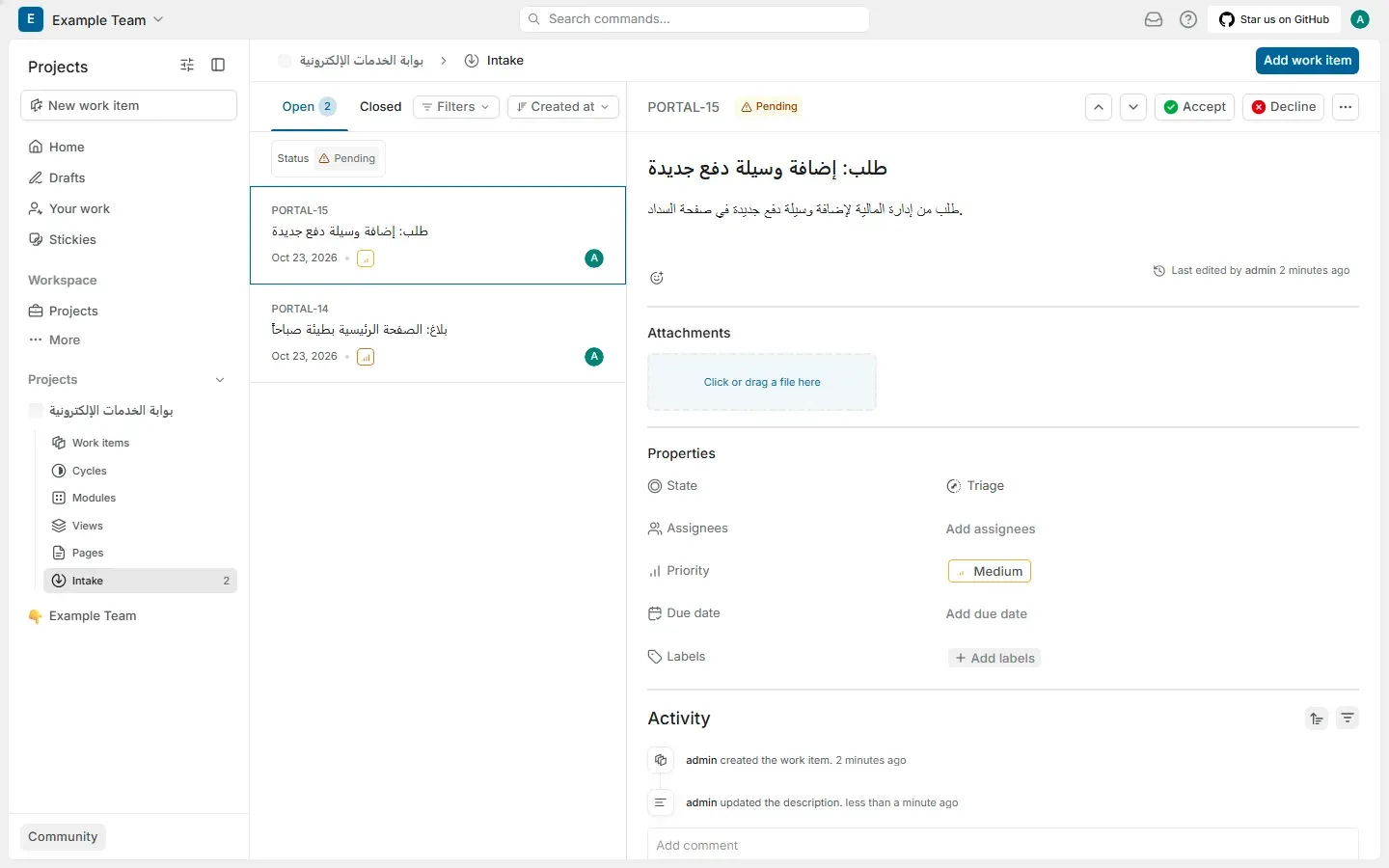Open display preferences sliders icon beside Projects
This screenshot has height=868, width=1389.
coord(187,65)
